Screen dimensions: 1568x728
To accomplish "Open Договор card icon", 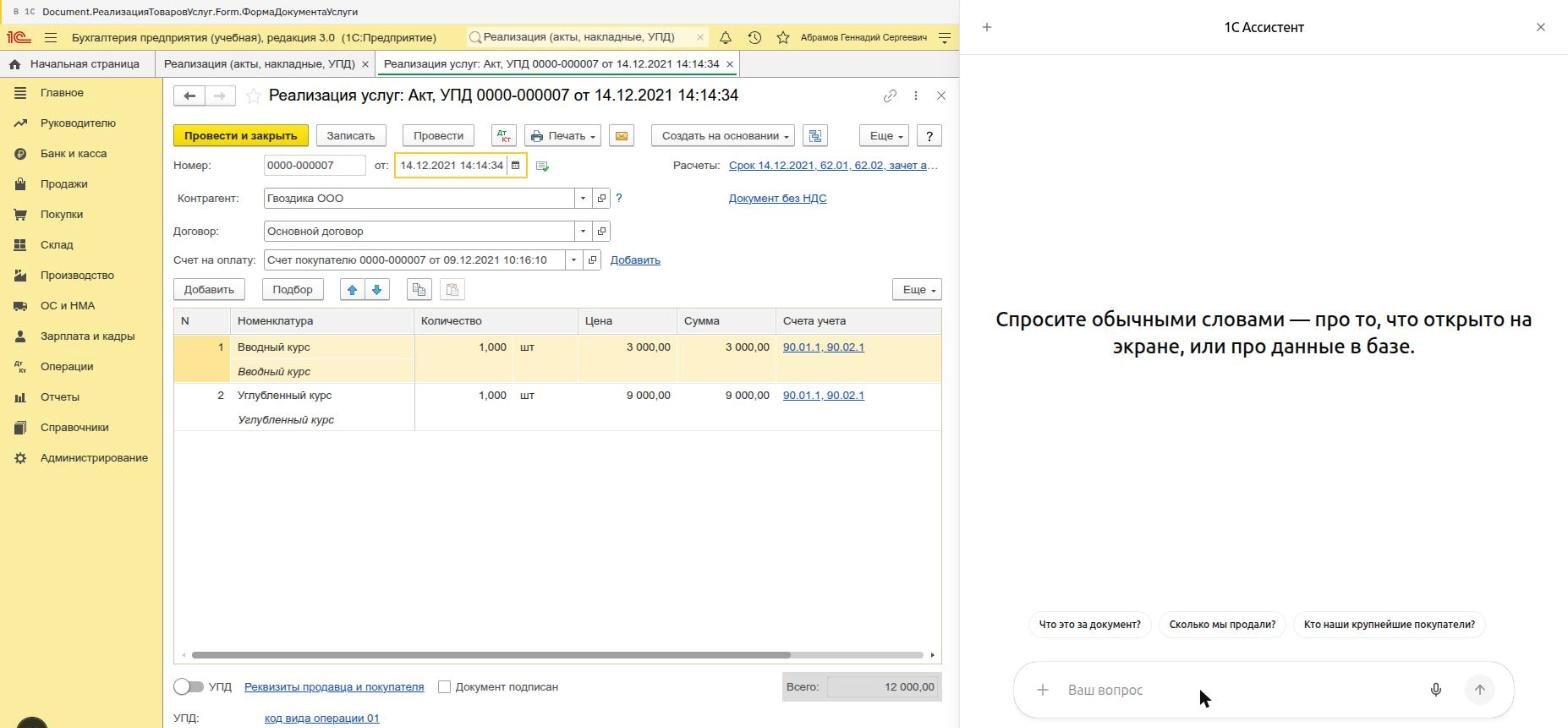I will point(601,231).
